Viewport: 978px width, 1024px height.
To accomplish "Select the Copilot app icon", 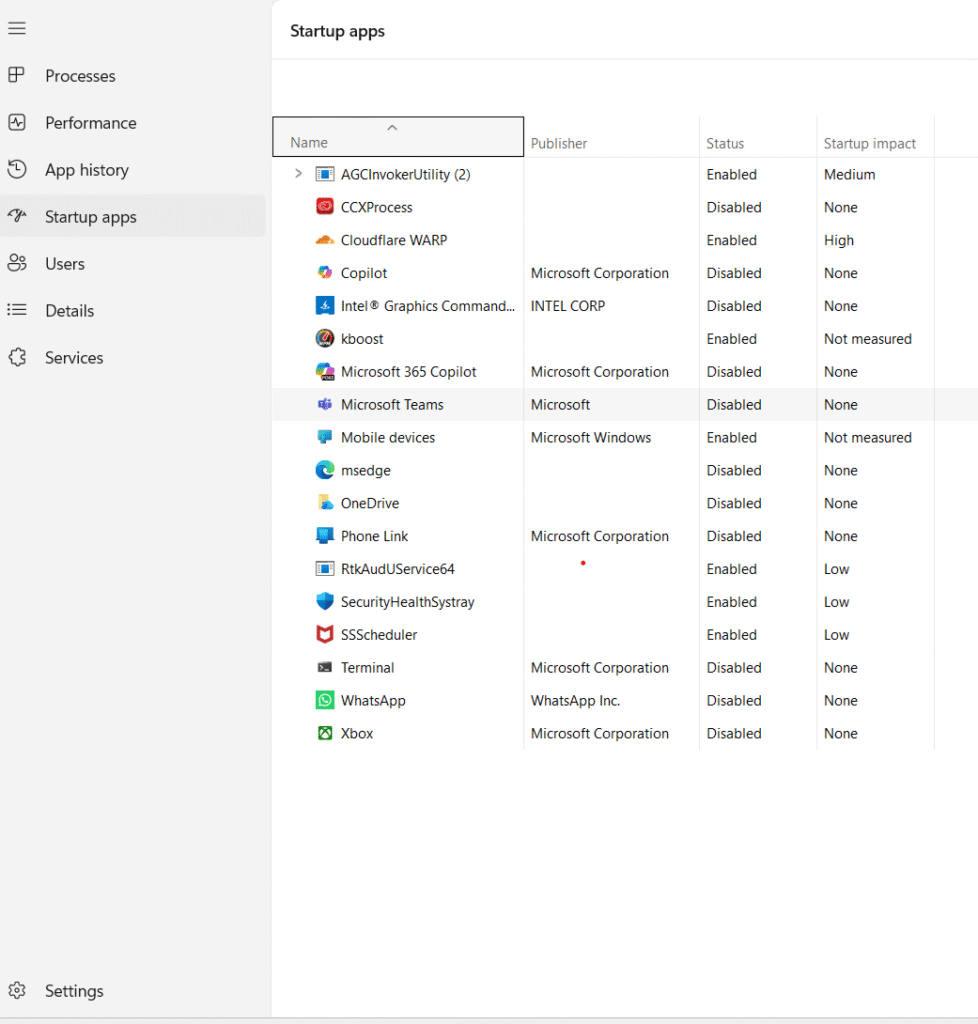I will pos(325,272).
